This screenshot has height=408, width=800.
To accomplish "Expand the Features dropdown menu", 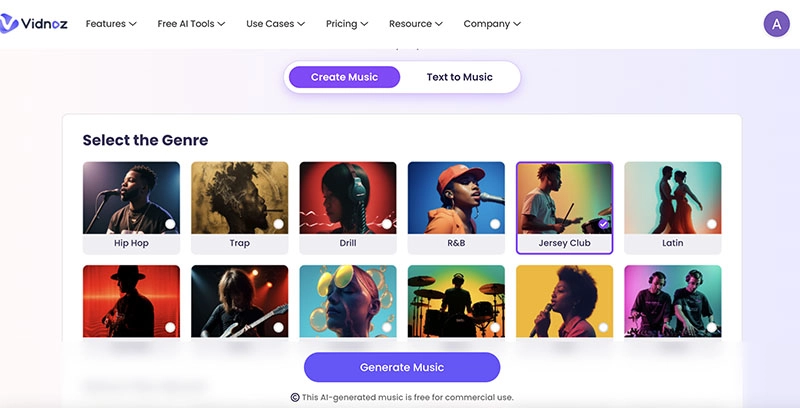I will [111, 24].
